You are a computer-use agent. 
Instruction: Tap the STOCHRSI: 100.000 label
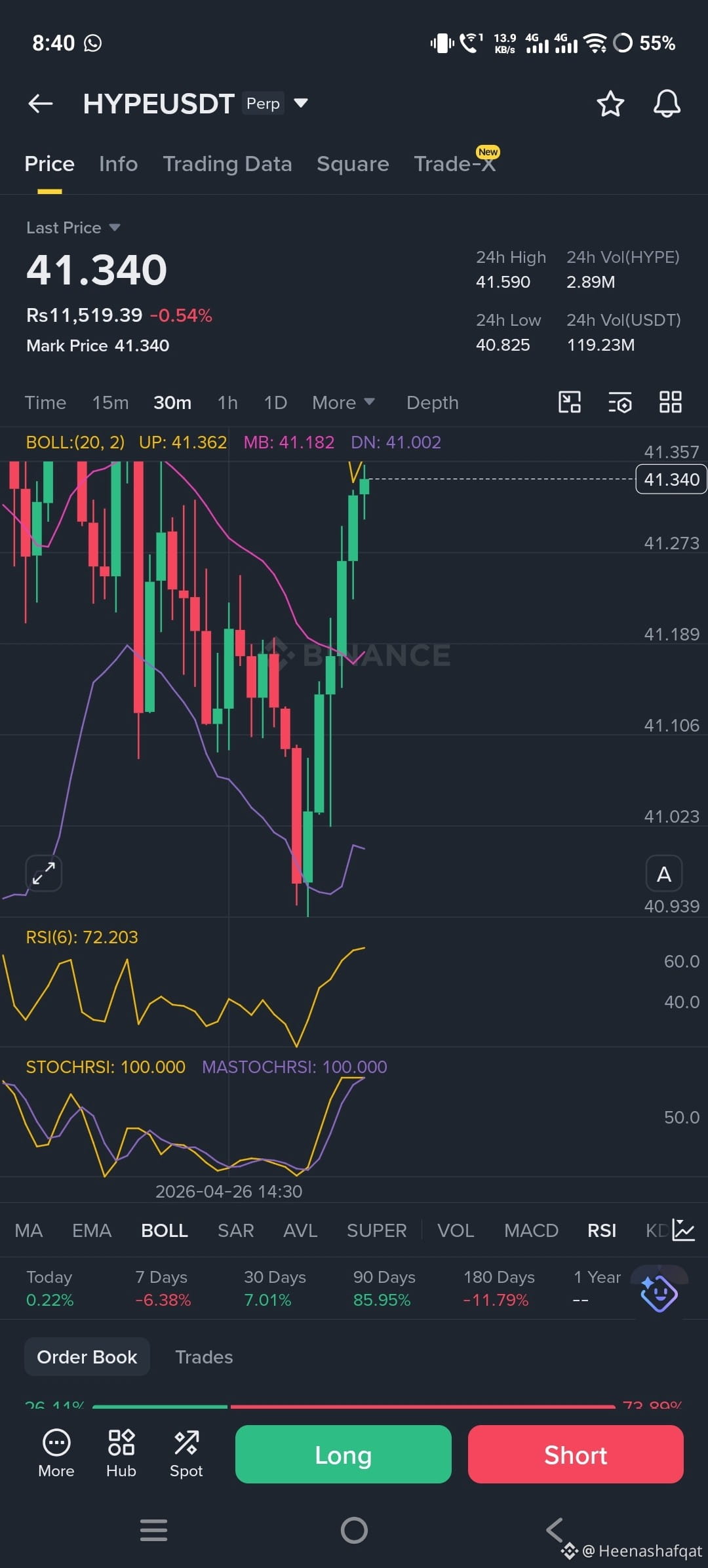(106, 1067)
